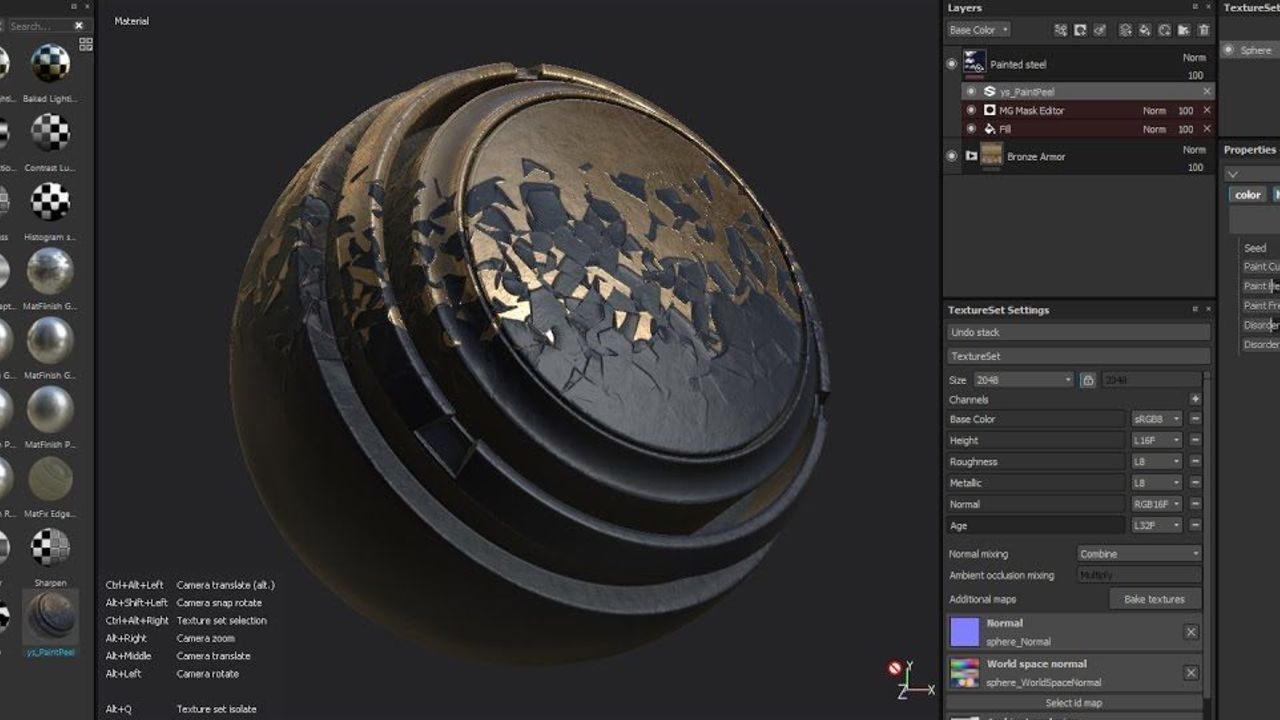Hide the Bronze Armor layer group
The height and width of the screenshot is (720, 1280).
tap(951, 156)
